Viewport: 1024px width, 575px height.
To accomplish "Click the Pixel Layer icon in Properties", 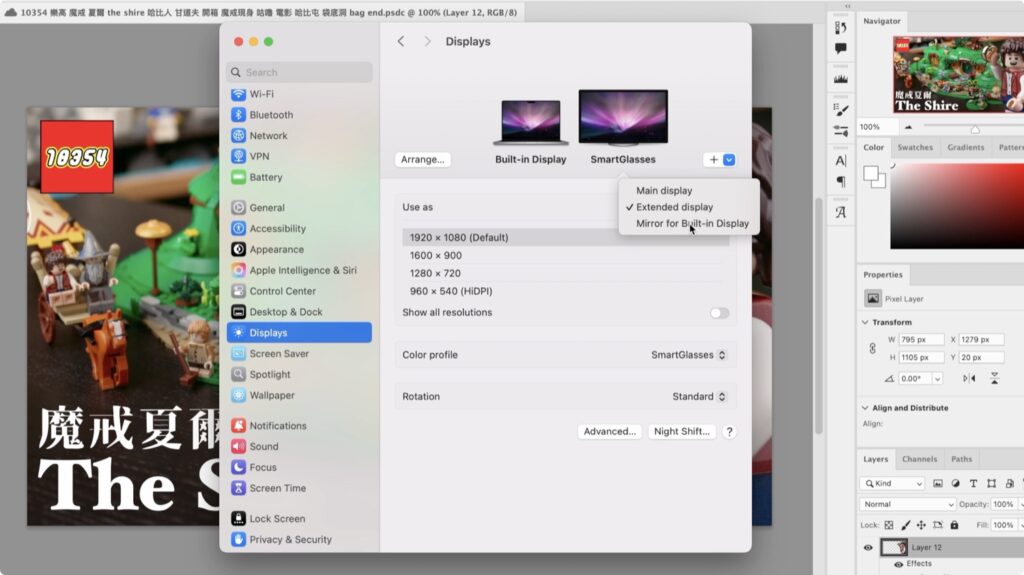I will point(872,299).
